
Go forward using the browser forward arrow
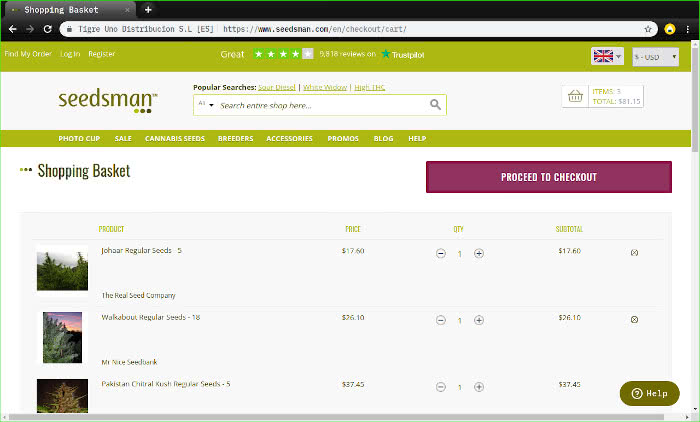coord(30,29)
